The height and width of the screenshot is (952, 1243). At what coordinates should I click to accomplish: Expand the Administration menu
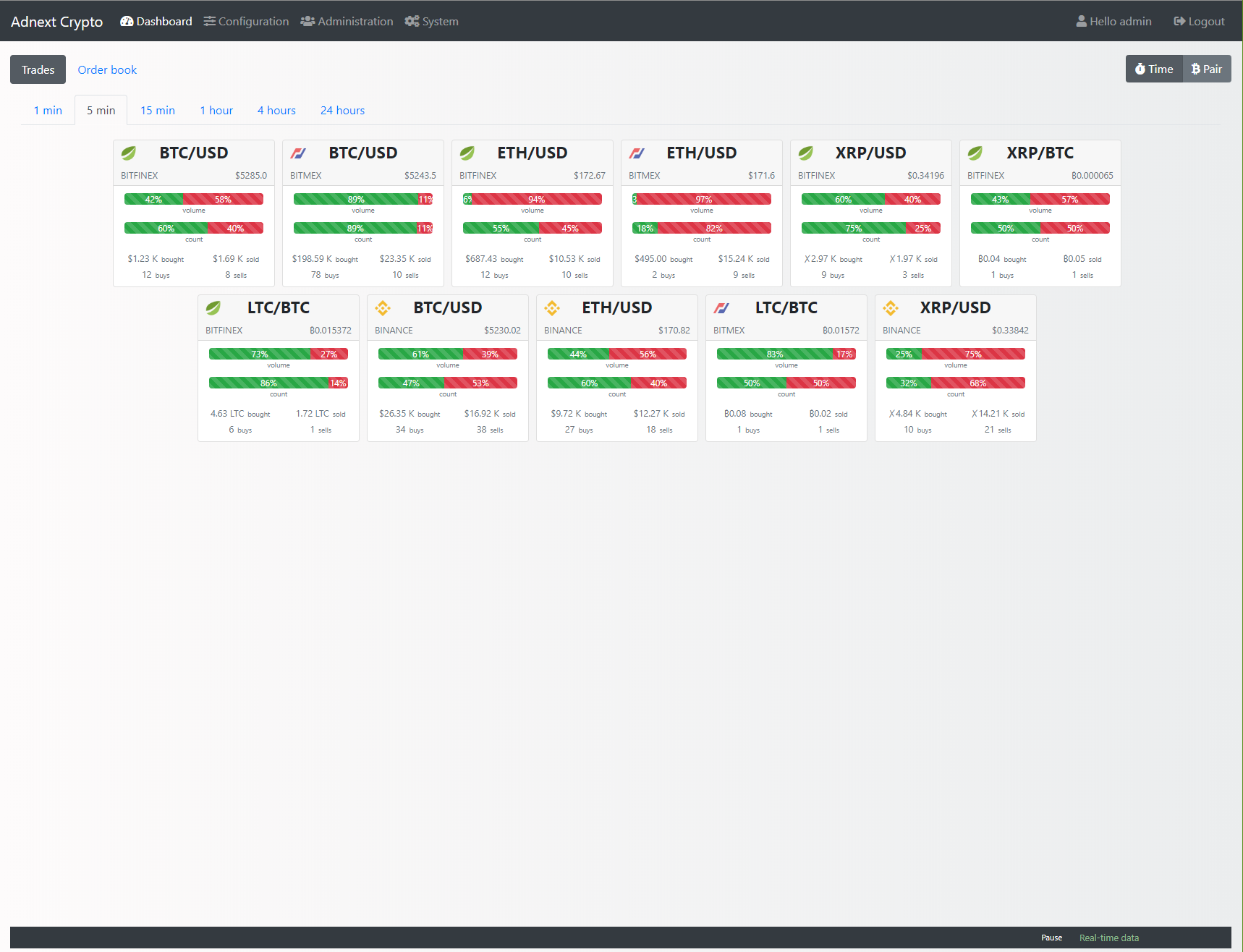[x=347, y=22]
